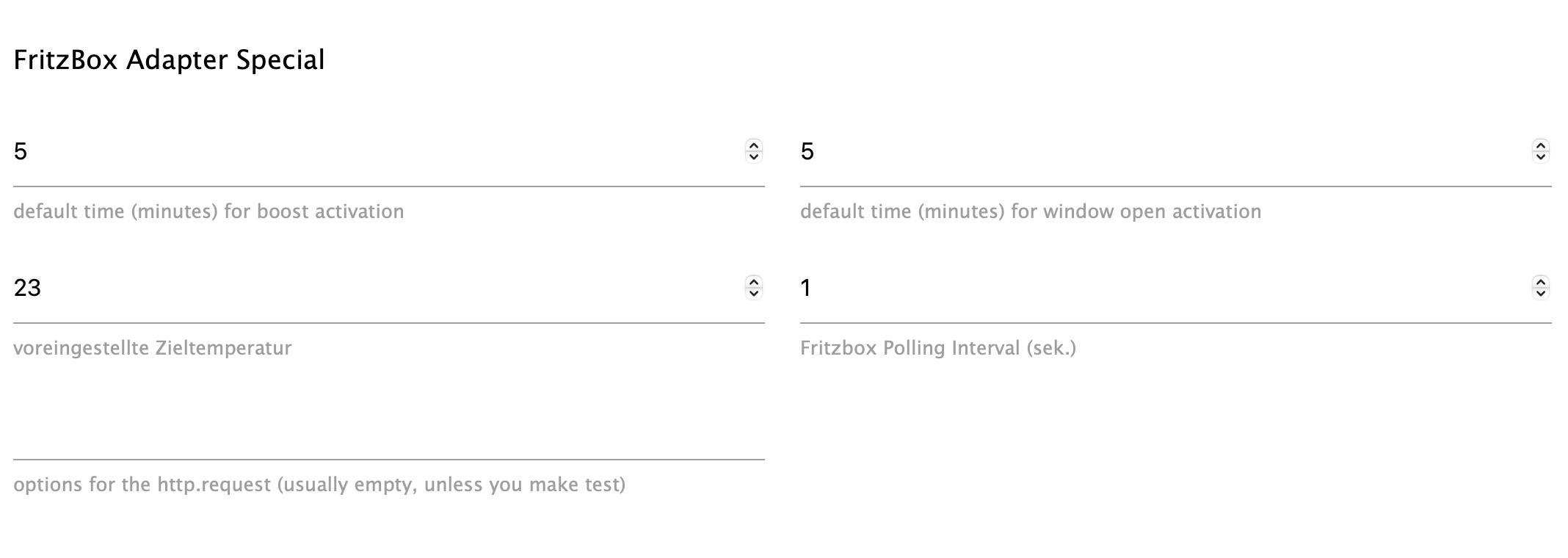
Task: Focus the Fritzbox Polling Interval input field
Action: tap(1153, 288)
